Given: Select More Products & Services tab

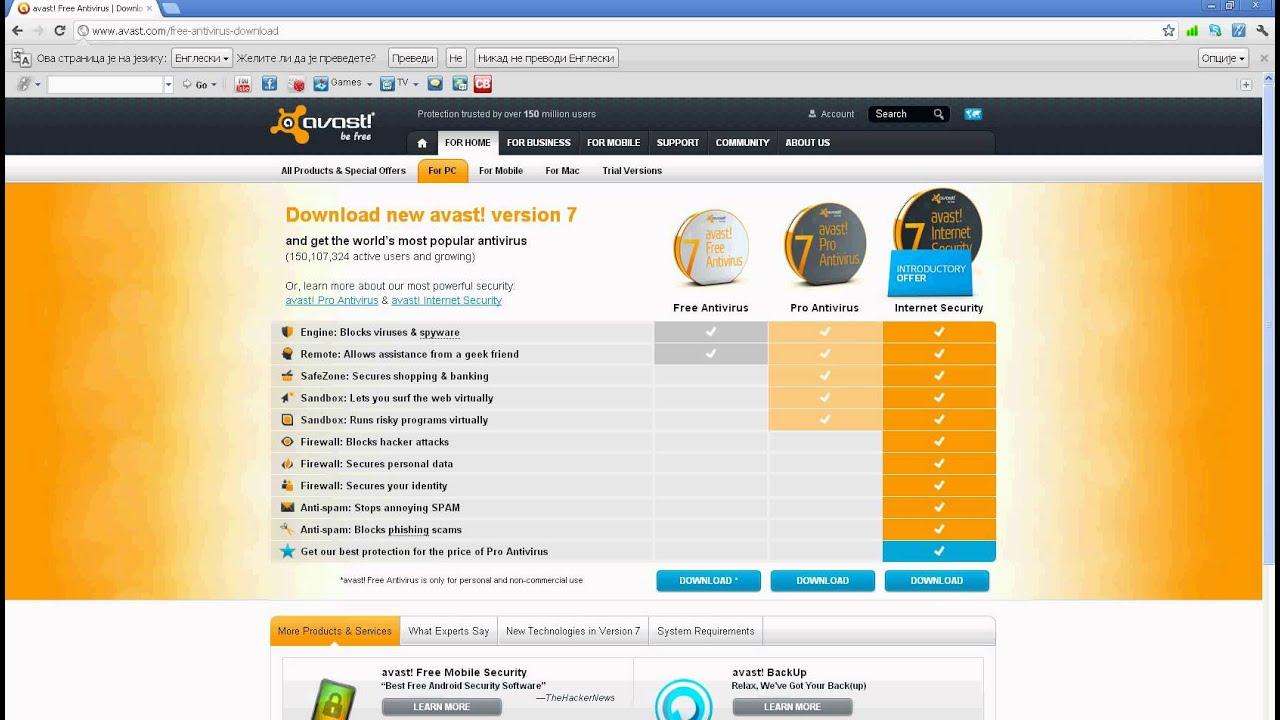Looking at the screenshot, I should point(335,631).
